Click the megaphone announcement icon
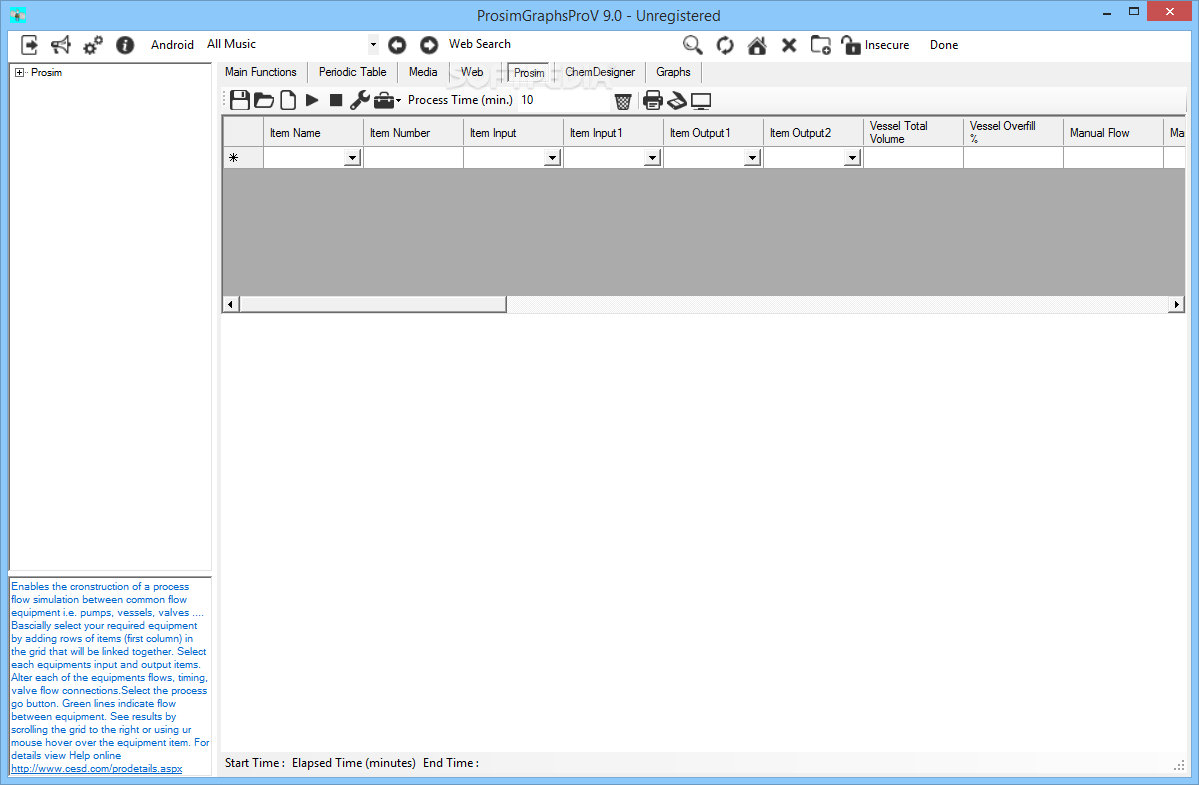The width and height of the screenshot is (1199, 785). [60, 45]
